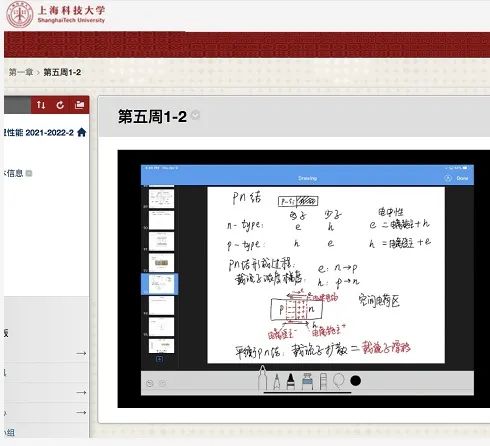Screen dimensions: 490x446
Task: Select the last page thumbnail in strip
Action: coord(161,346)
